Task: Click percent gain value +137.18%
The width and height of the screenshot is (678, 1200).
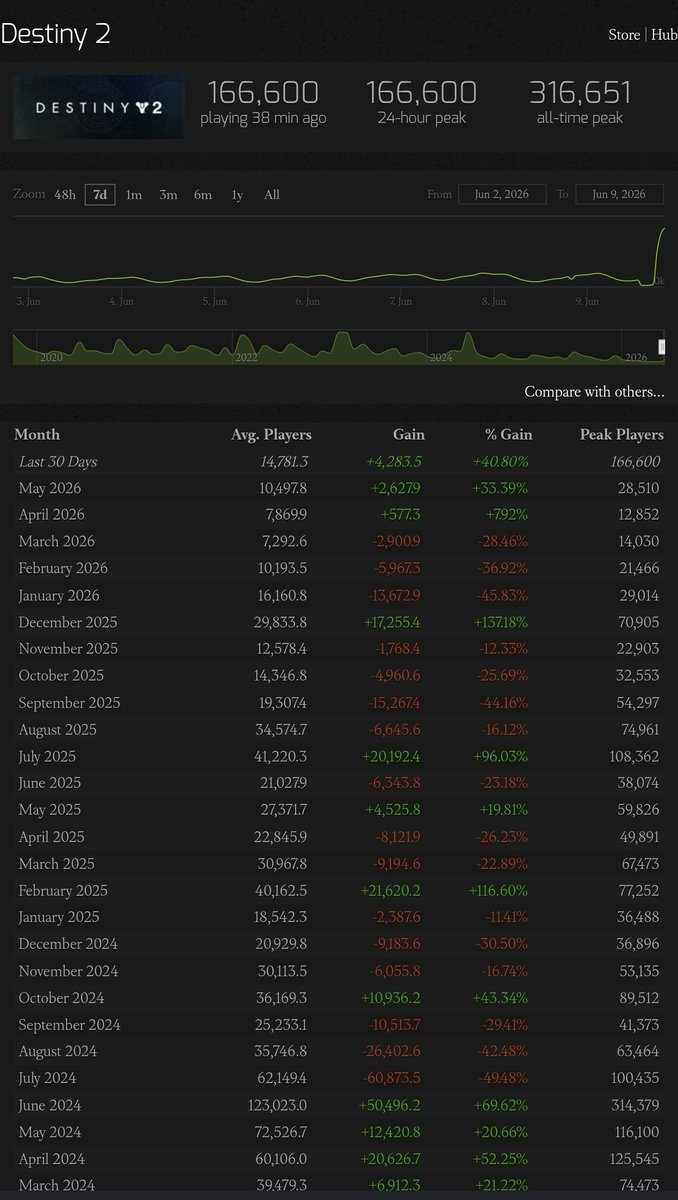Action: click(500, 622)
